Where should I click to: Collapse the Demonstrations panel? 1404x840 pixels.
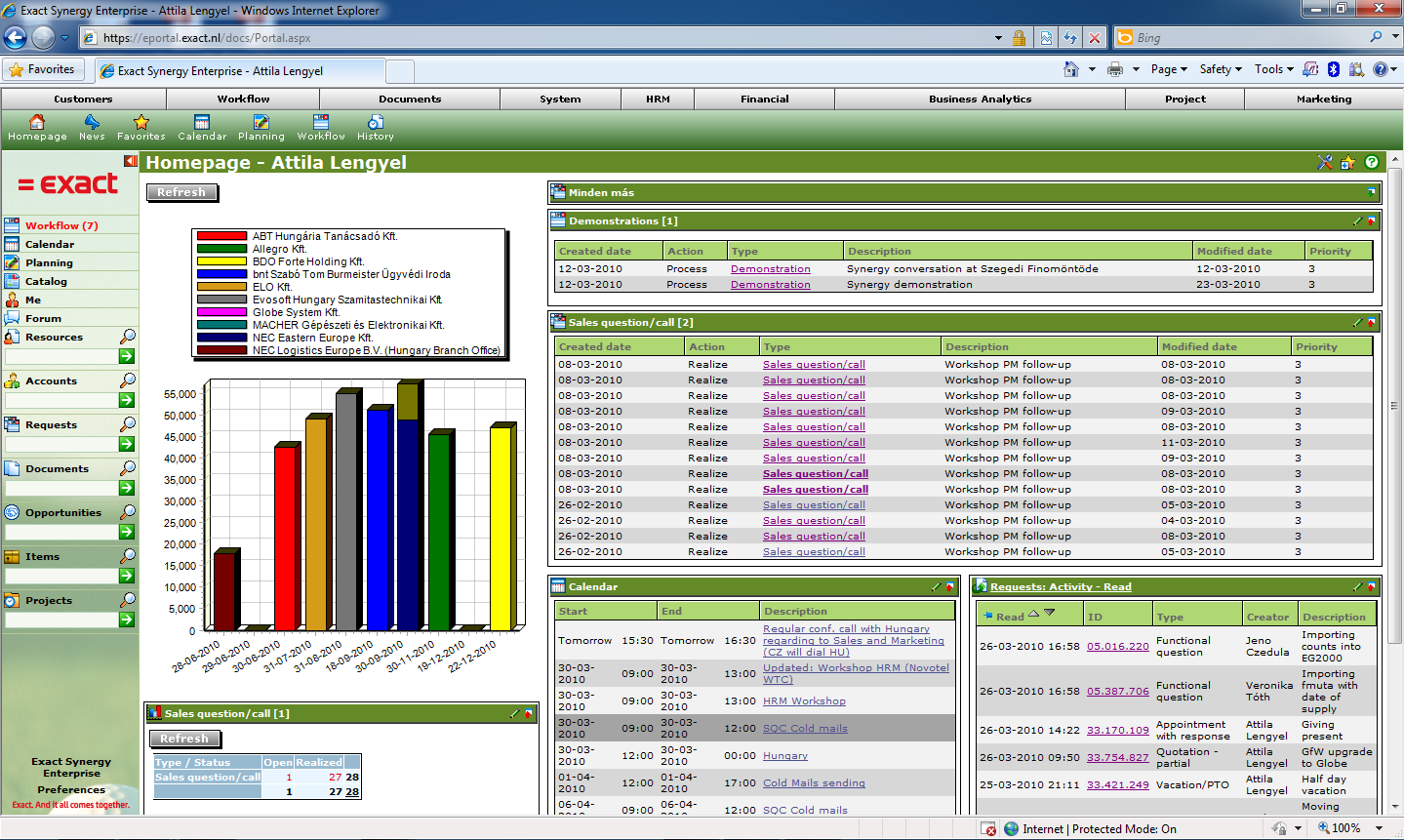[x=1371, y=221]
